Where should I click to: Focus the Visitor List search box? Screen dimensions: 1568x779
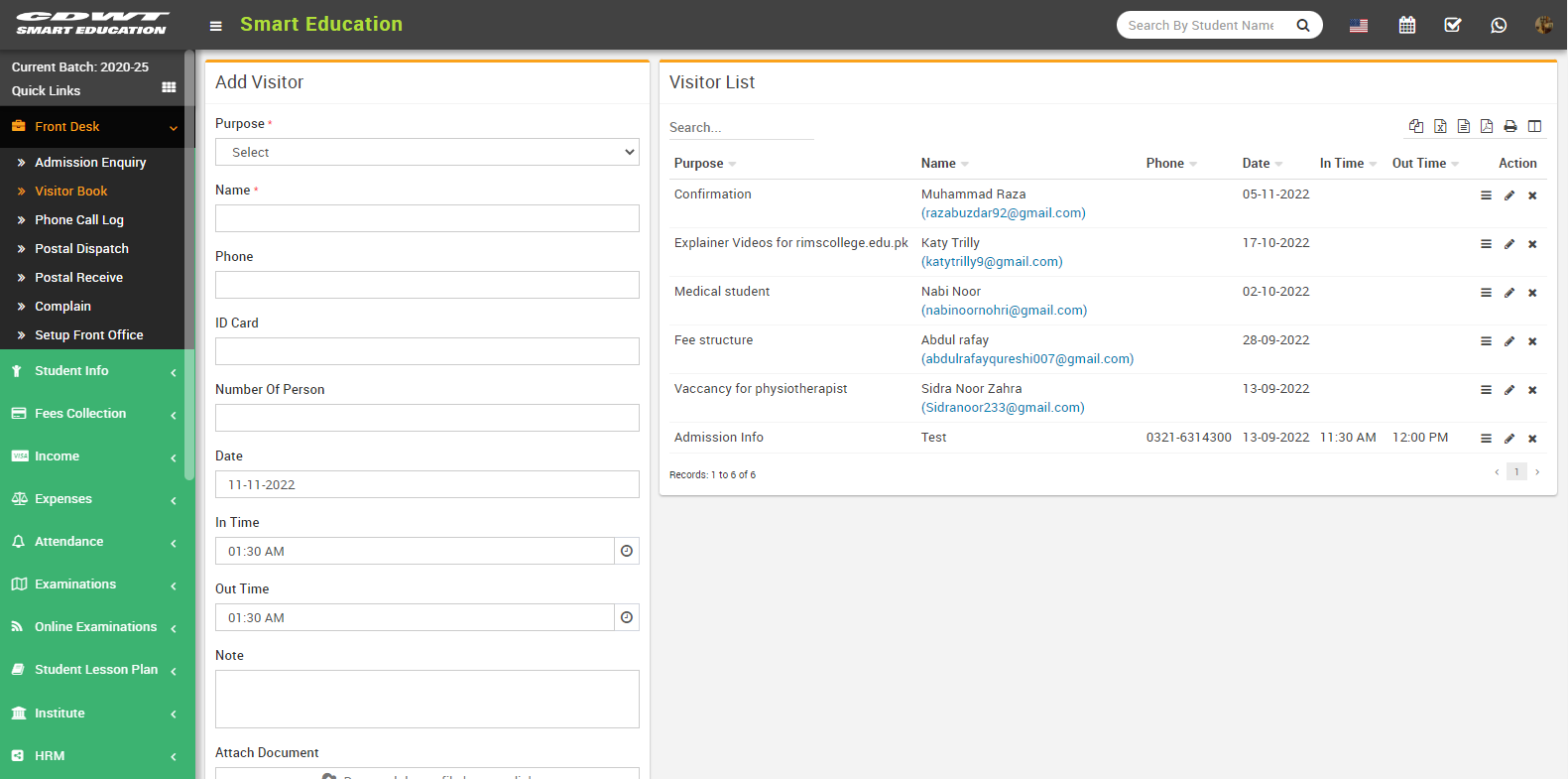(x=741, y=127)
